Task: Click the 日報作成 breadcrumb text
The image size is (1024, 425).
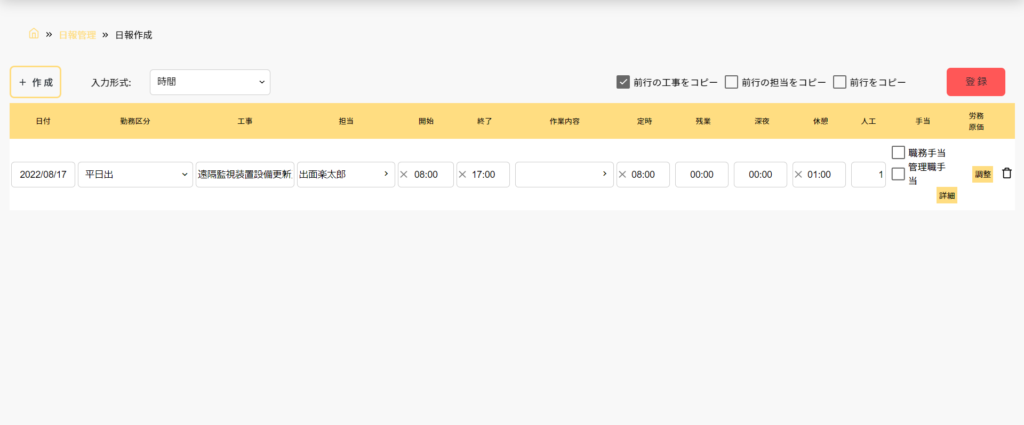Action: pyautogui.click(x=133, y=35)
